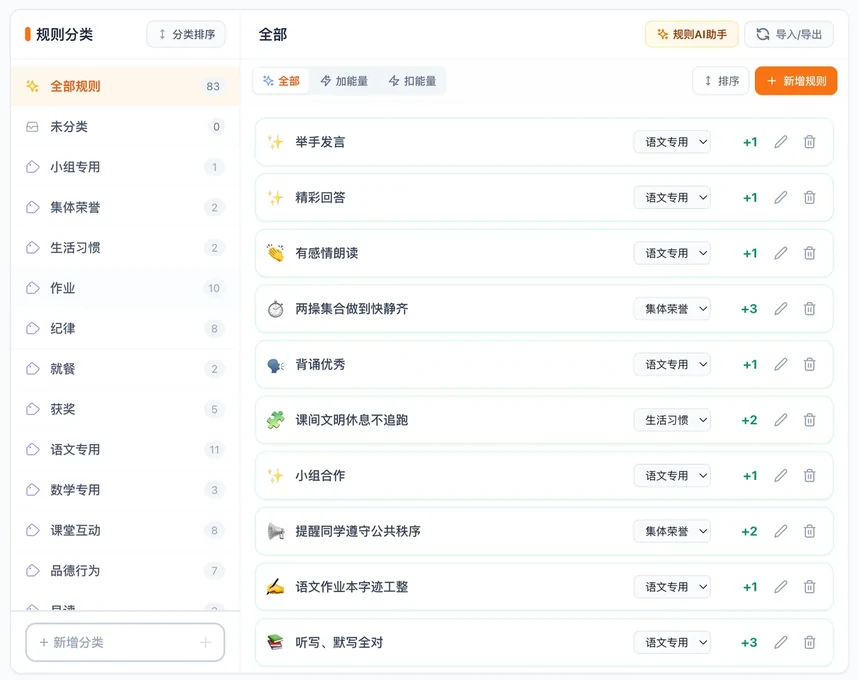Switch to the 加能量 filter tab
This screenshot has width=859, height=680.
[344, 81]
